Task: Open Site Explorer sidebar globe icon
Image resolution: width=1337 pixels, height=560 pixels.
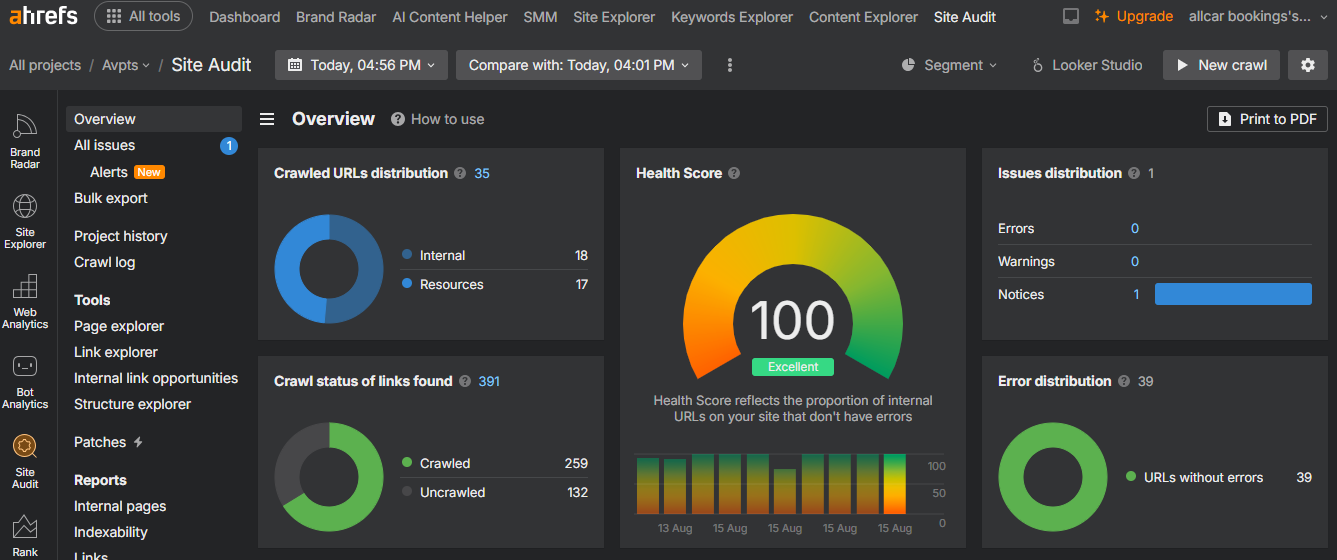Action: (25, 221)
